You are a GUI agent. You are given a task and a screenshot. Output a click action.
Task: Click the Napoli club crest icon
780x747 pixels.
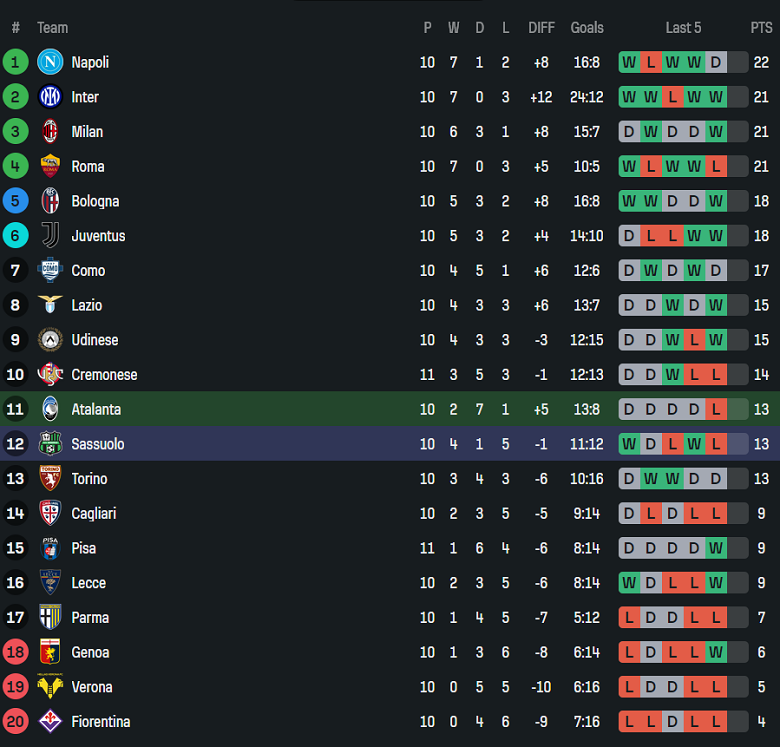(50, 62)
